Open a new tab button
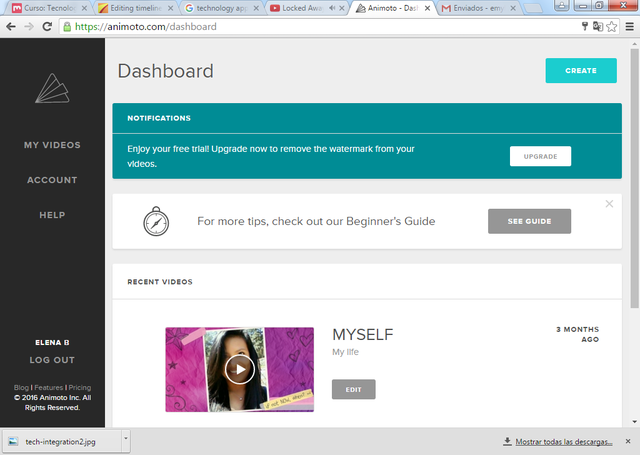This screenshot has width=640, height=455. tap(533, 8)
